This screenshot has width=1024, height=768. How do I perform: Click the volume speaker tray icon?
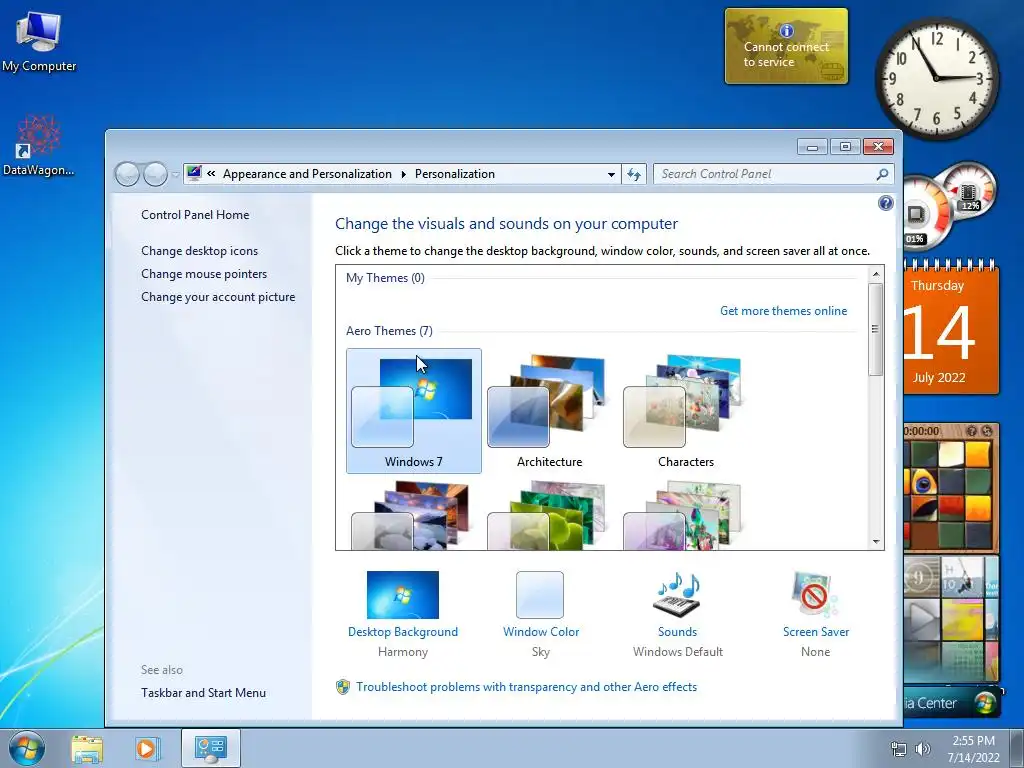922,749
